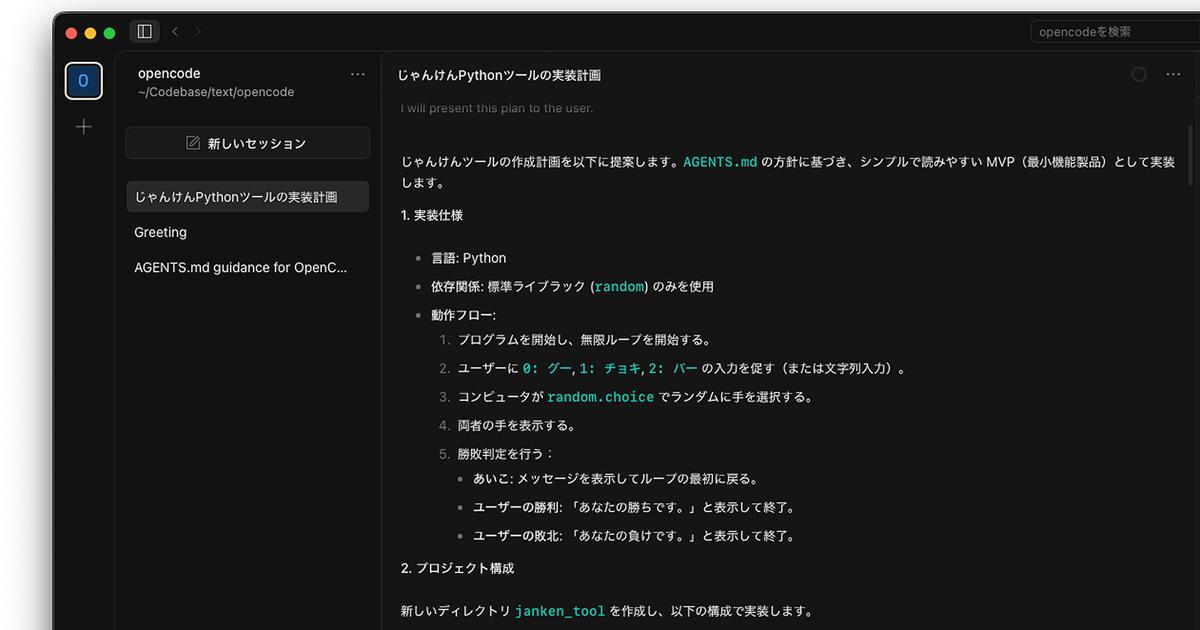Click the 言語: Python bullet

point(469,258)
